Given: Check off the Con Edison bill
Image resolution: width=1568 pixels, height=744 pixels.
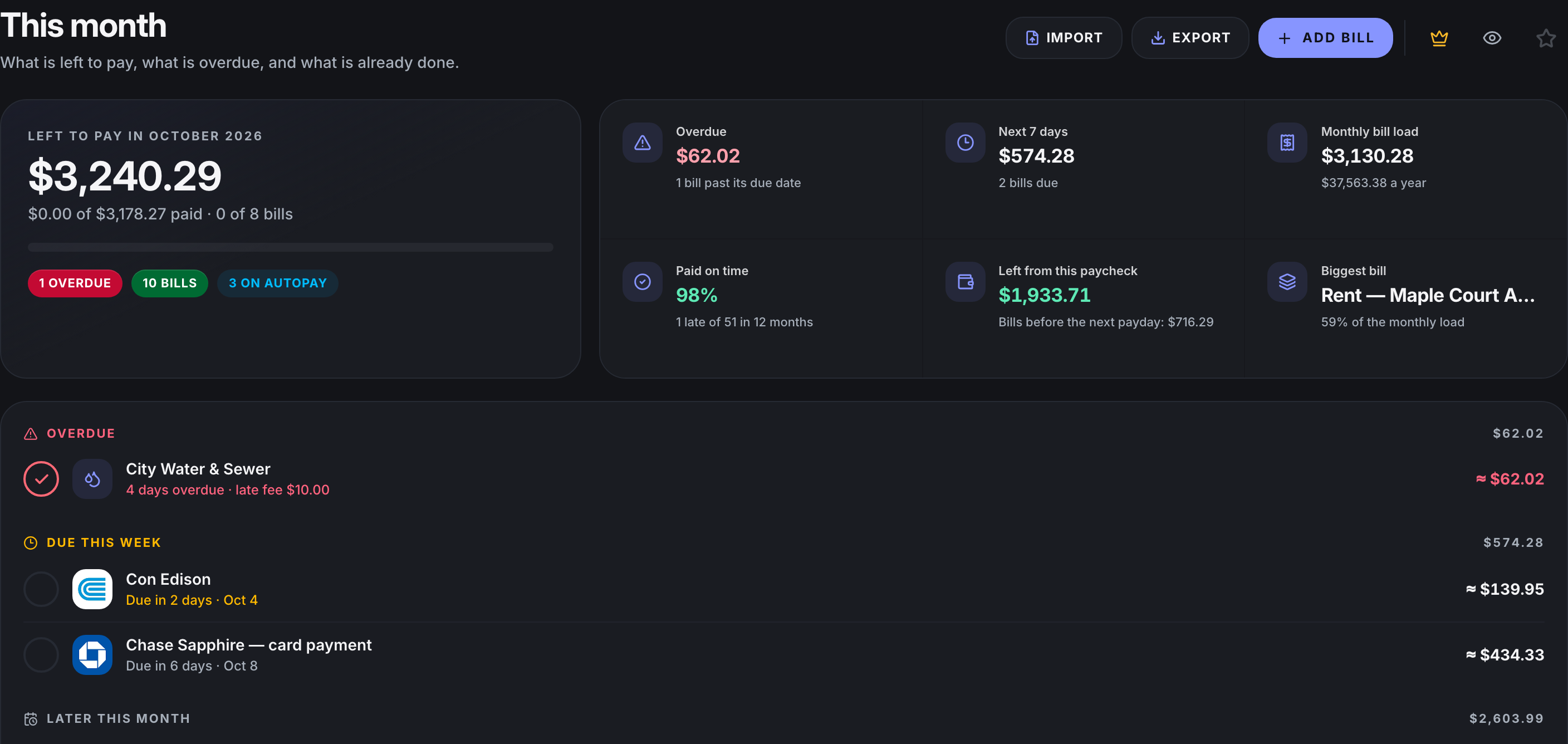Looking at the screenshot, I should pos(41,589).
